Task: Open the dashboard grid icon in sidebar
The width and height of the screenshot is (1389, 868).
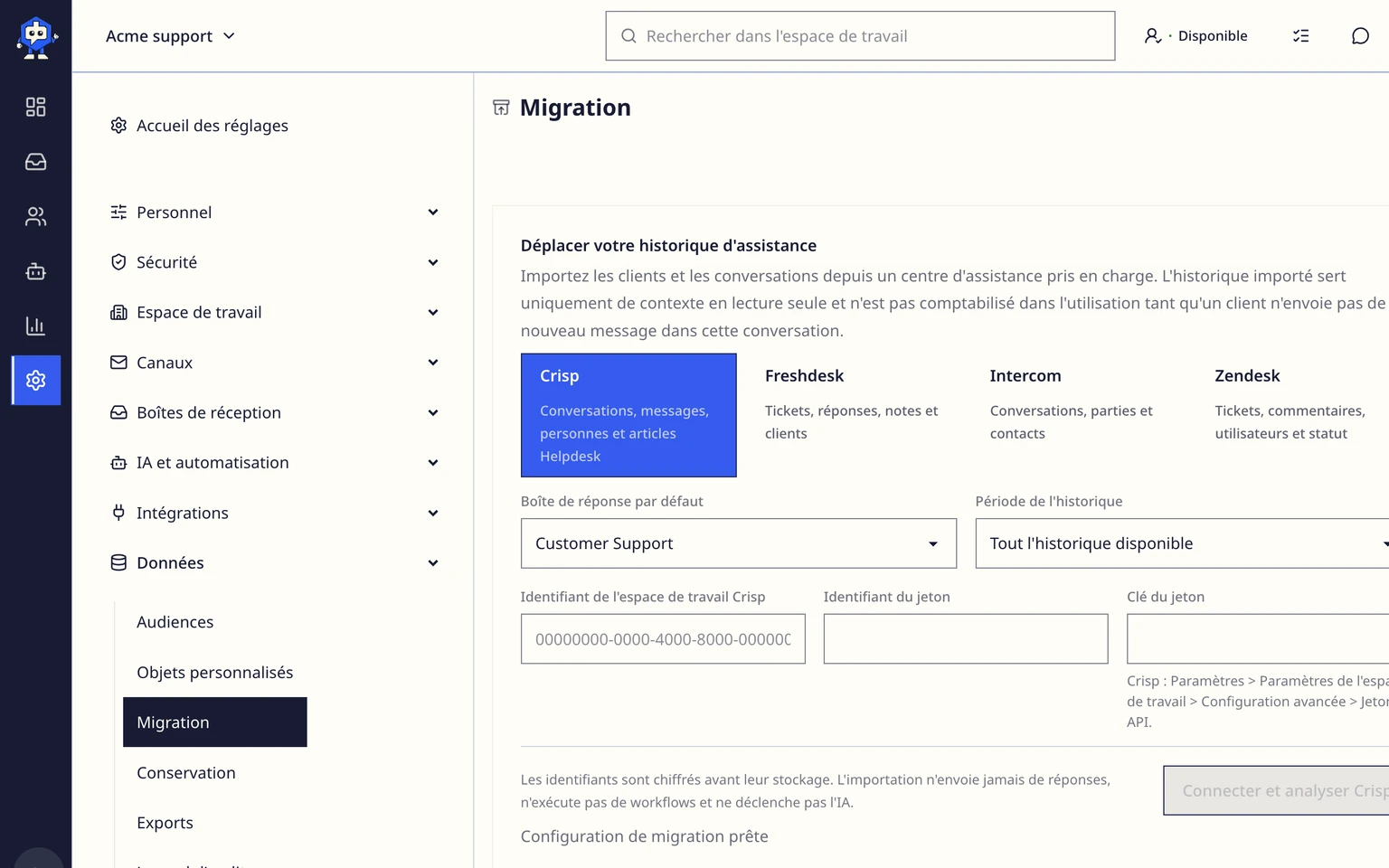Action: pos(35,107)
